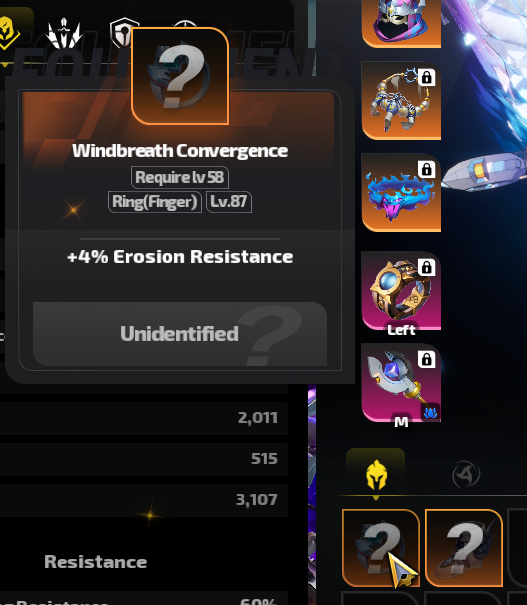
Task: Select the golden helmet equipment tab at top
Action: tap(8, 32)
